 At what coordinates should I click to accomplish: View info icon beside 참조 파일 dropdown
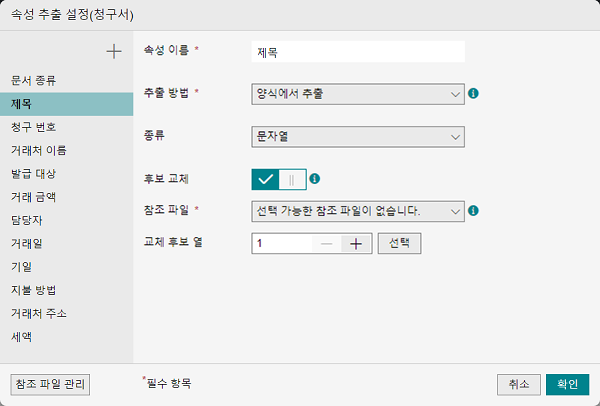[473, 210]
